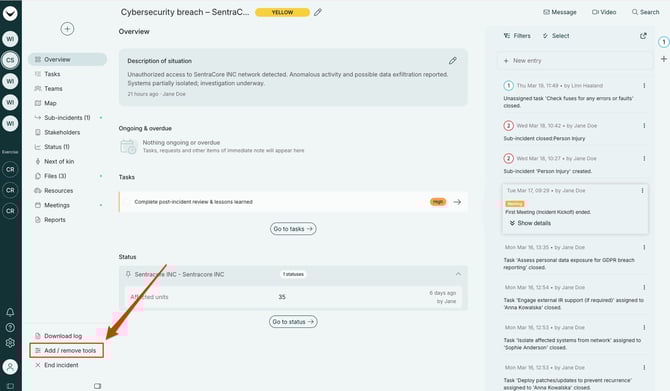Collapse the Sentracore INC status section chevron
This screenshot has height=391, width=670.
click(x=458, y=274)
